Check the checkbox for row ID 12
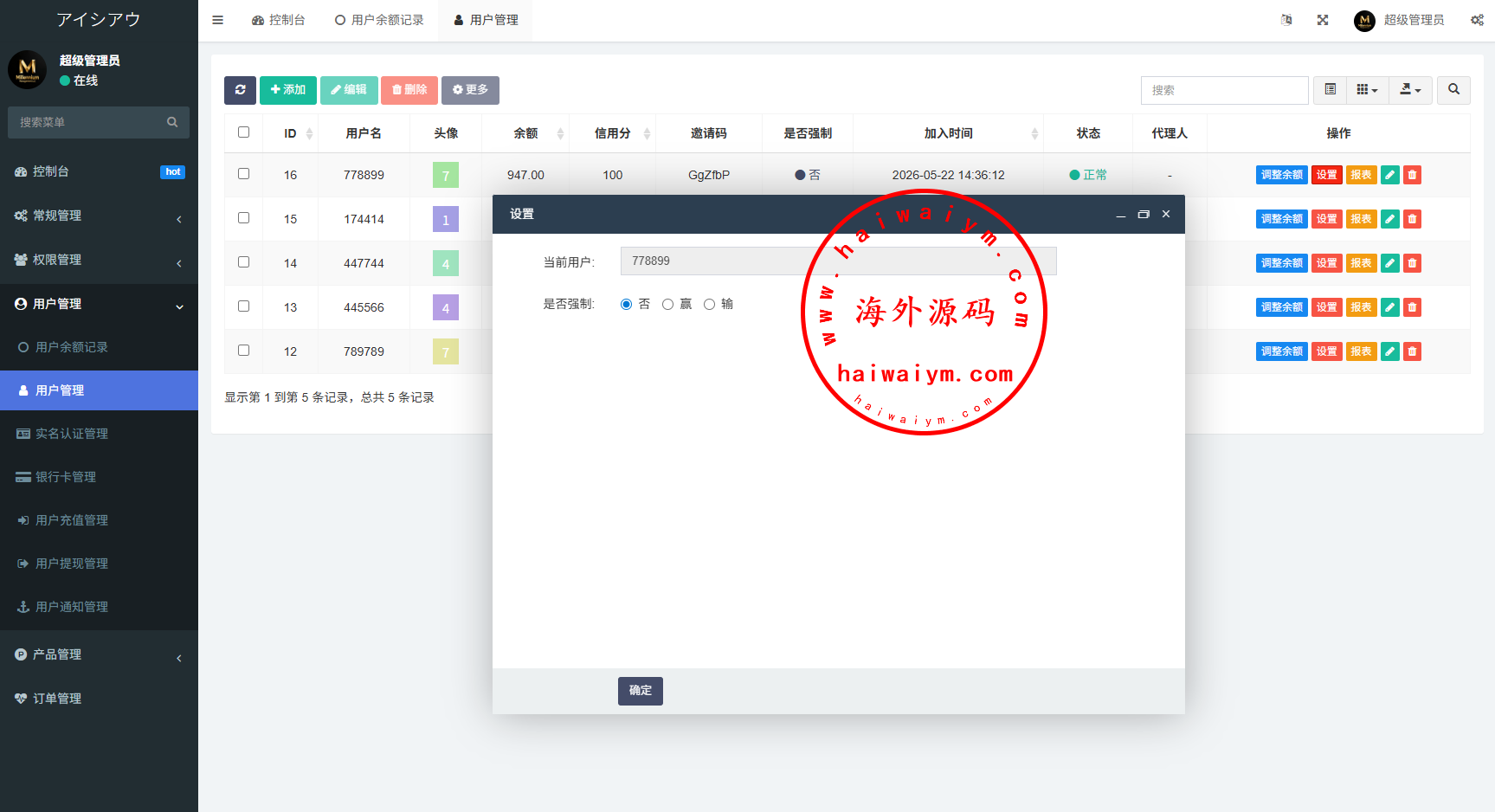This screenshot has width=1495, height=812. point(243,351)
